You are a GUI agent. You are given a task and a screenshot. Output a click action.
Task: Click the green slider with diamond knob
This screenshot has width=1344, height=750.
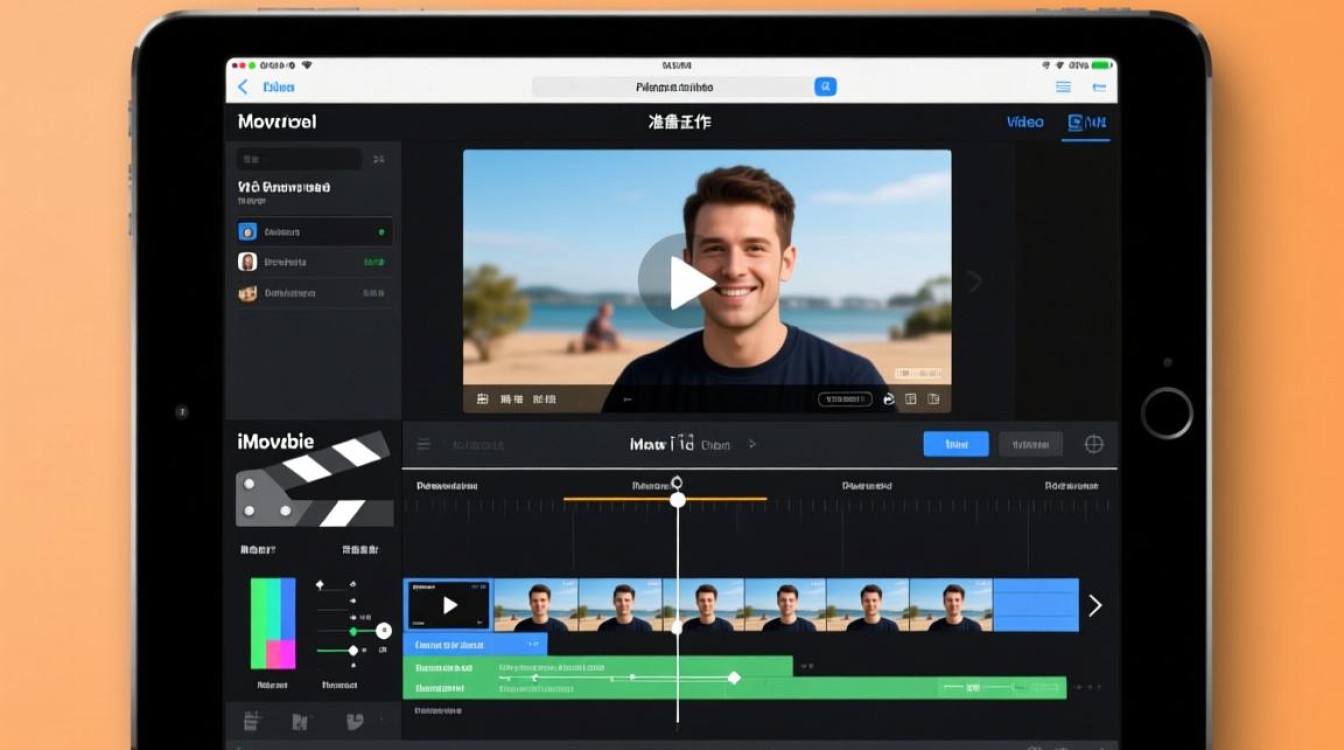pyautogui.click(x=338, y=650)
